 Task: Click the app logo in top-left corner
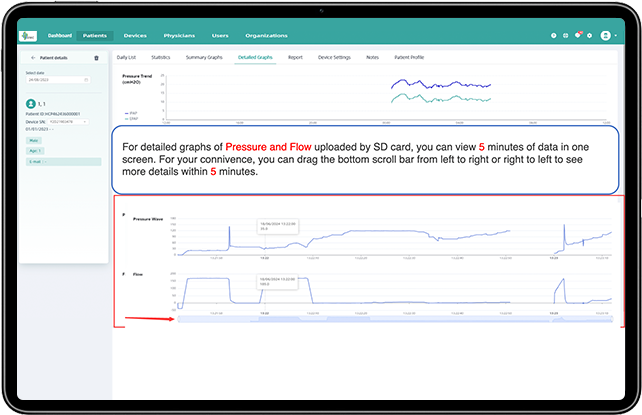click(x=25, y=36)
